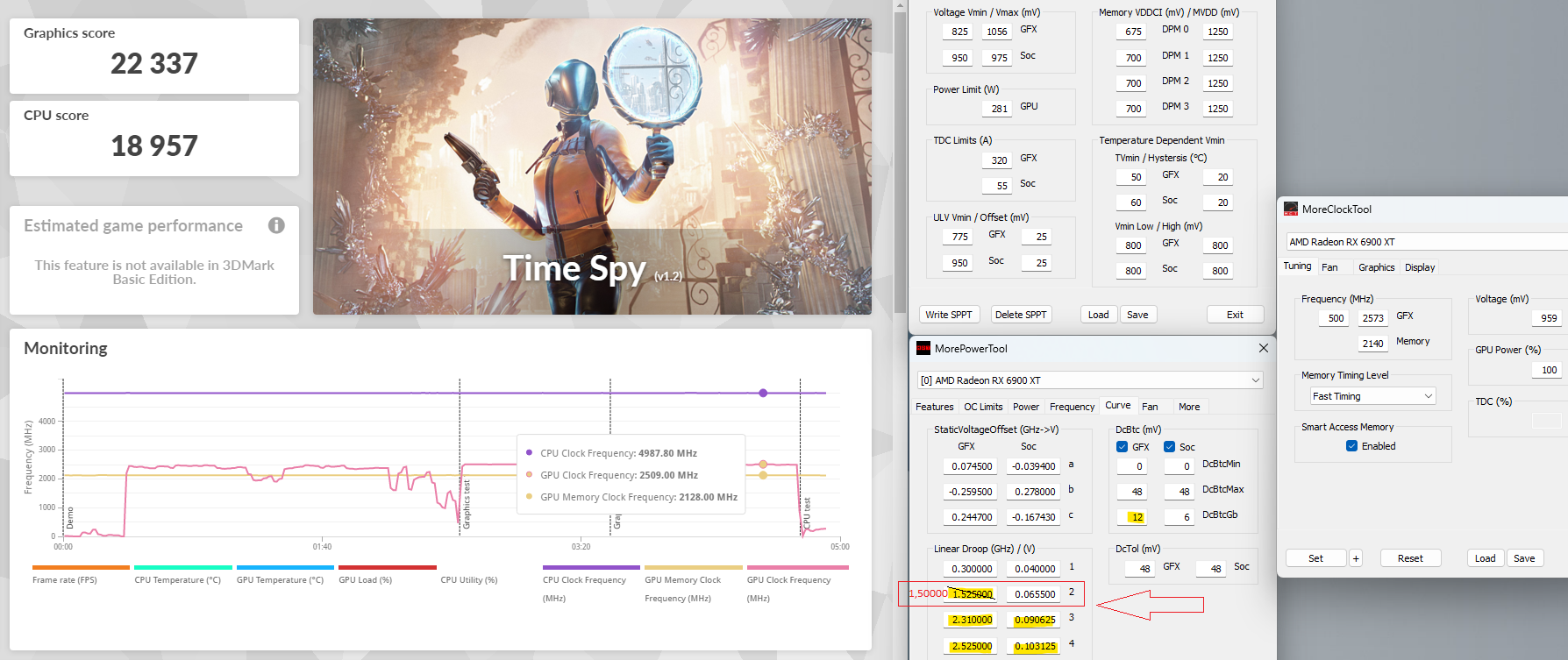Image resolution: width=1568 pixels, height=660 pixels.
Task: Click the GPU name field in MoreClockTool
Action: (x=1427, y=242)
